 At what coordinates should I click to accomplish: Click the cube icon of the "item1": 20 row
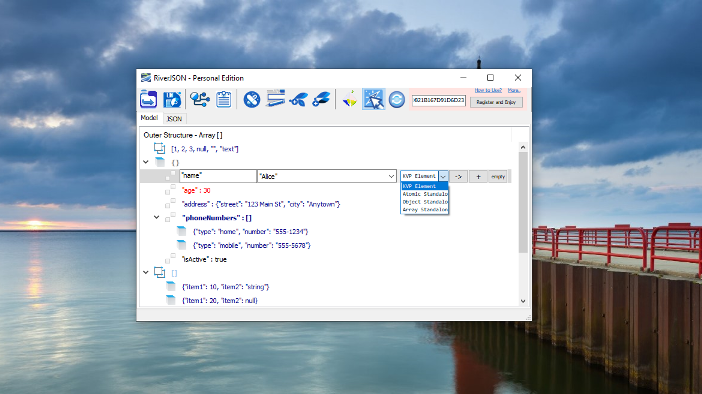click(171, 300)
